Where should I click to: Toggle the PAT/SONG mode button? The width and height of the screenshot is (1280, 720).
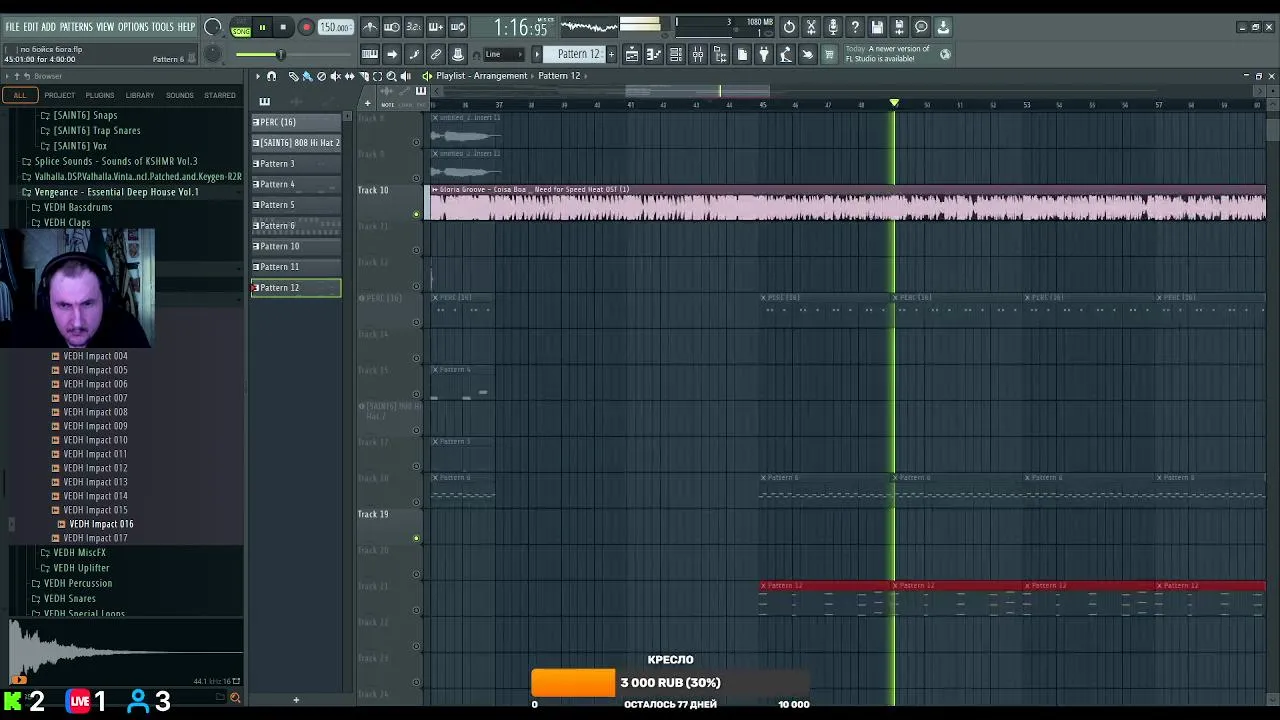pos(241,28)
